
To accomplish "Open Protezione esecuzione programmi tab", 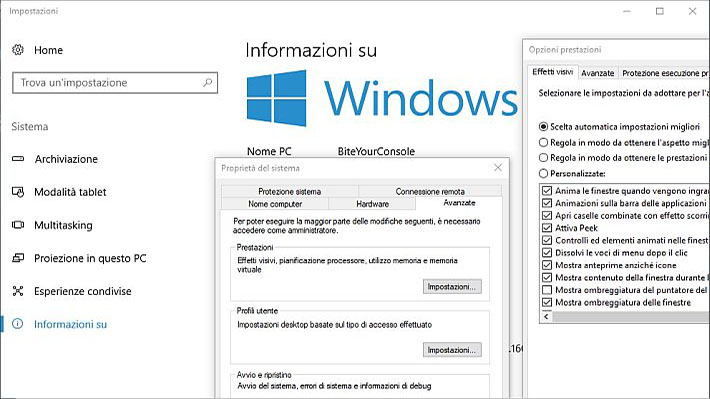I will coord(664,73).
